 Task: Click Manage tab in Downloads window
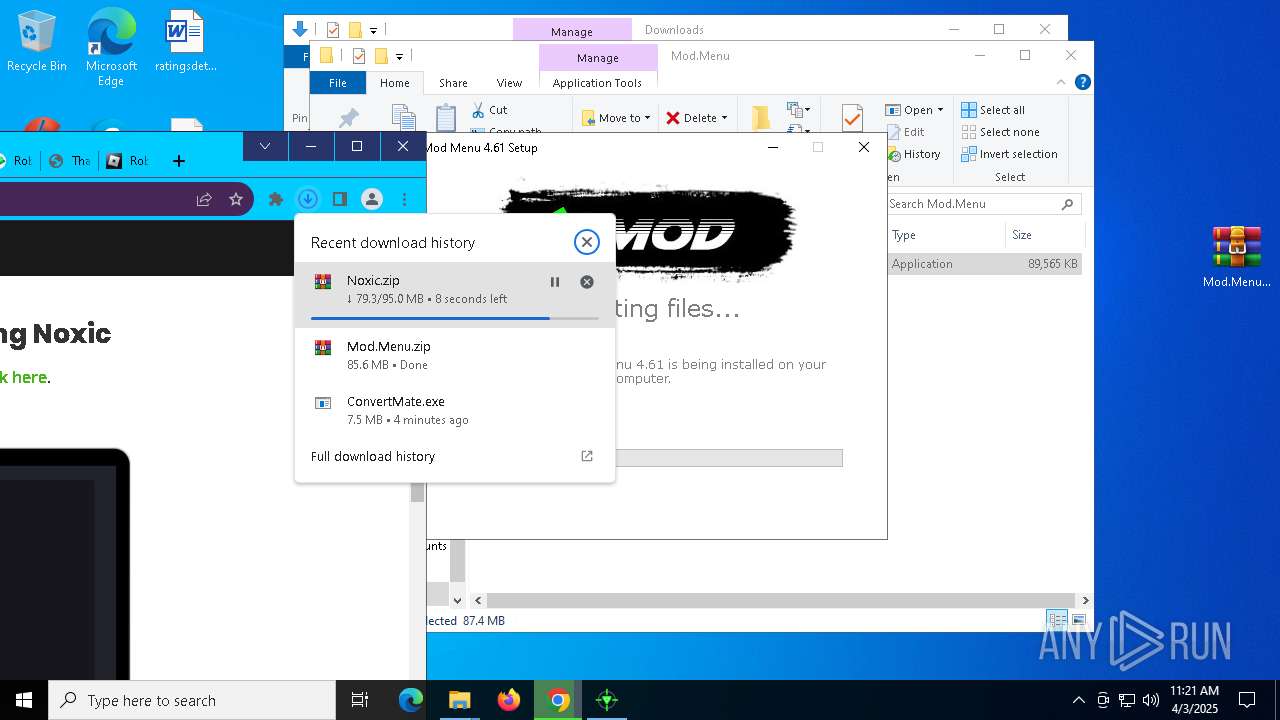(x=571, y=31)
